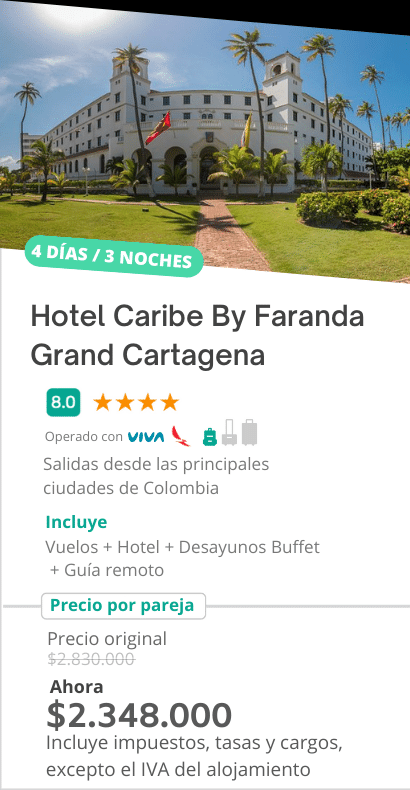Click the $2.348.000 current price
The image size is (410, 790).
coord(139,715)
